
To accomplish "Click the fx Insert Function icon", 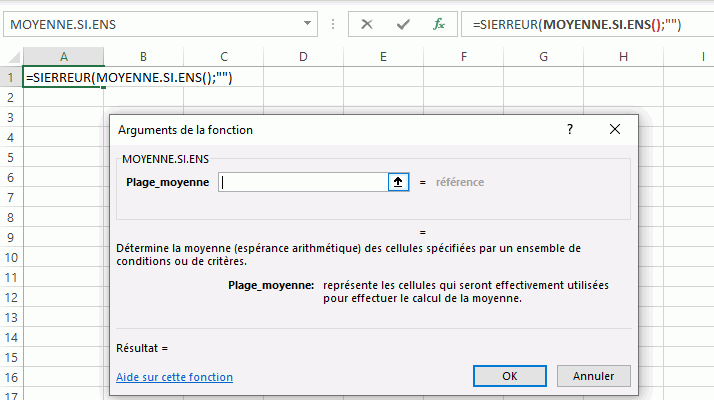I will [438, 24].
